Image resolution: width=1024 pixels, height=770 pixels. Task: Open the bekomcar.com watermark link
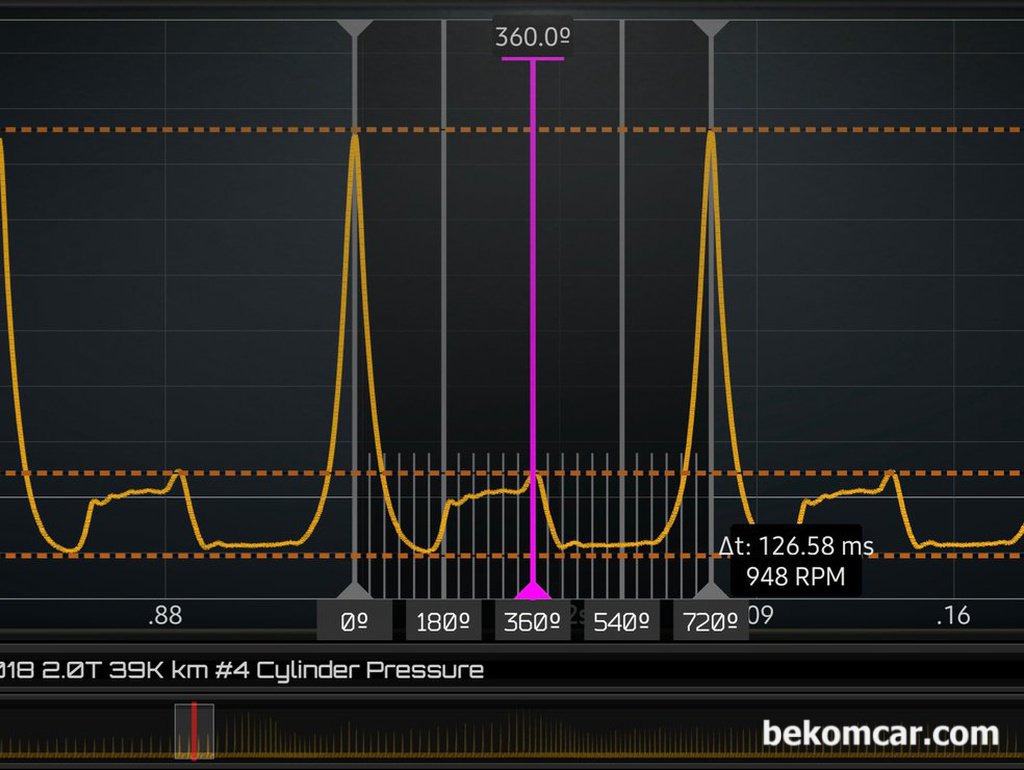coord(880,733)
